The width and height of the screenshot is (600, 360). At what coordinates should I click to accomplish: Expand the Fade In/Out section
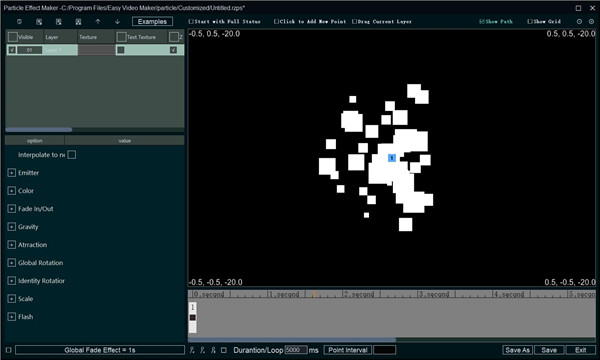coord(11,209)
